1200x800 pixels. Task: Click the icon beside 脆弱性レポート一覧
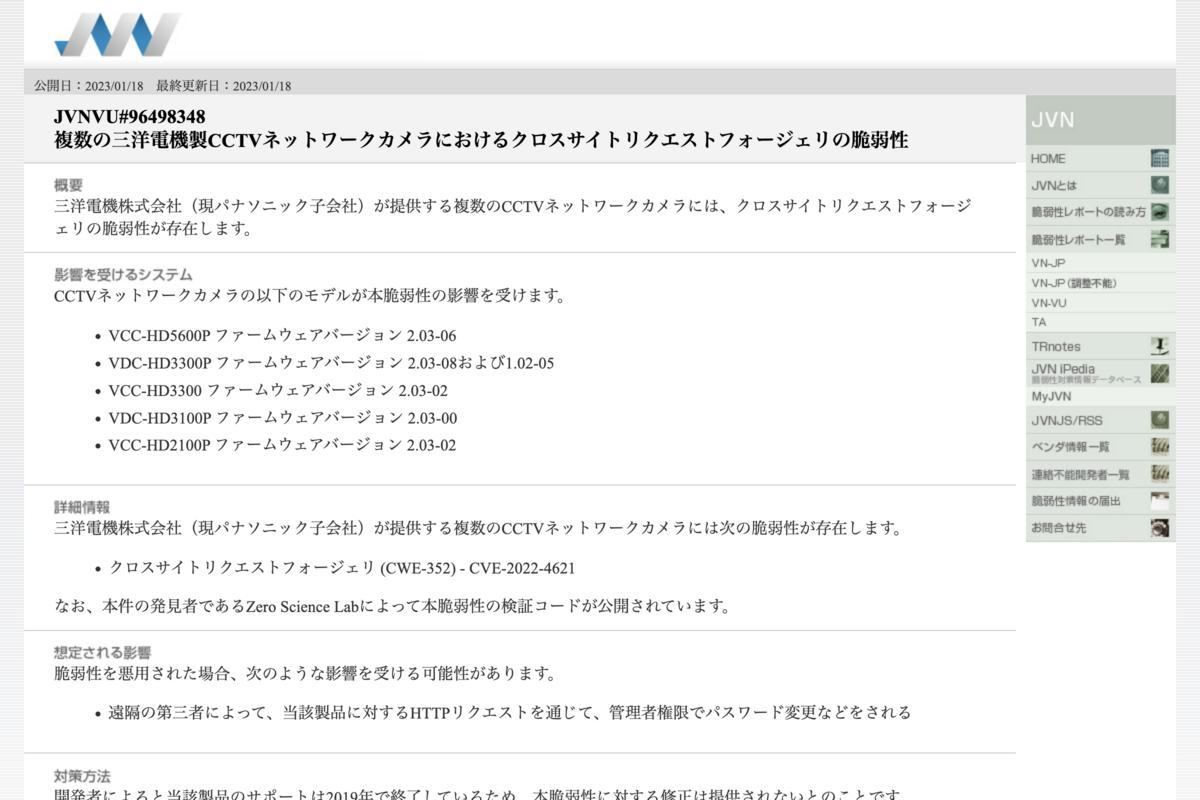pos(1160,239)
